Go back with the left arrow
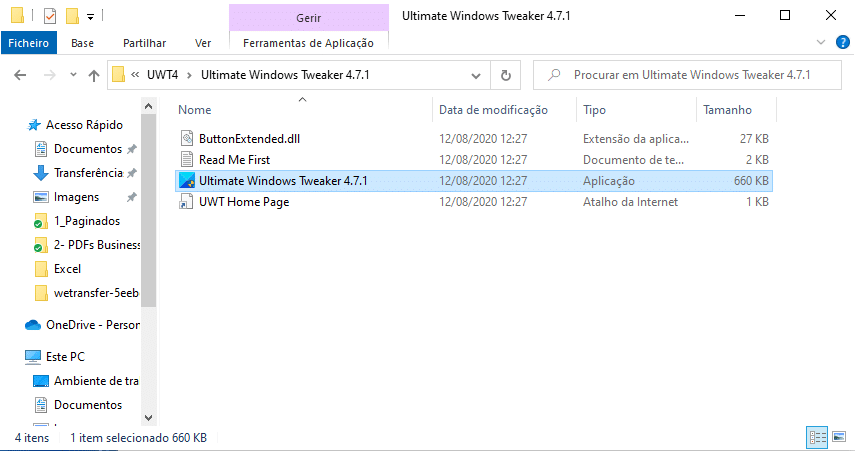Viewport: 855px width, 451px height. click(x=20, y=75)
